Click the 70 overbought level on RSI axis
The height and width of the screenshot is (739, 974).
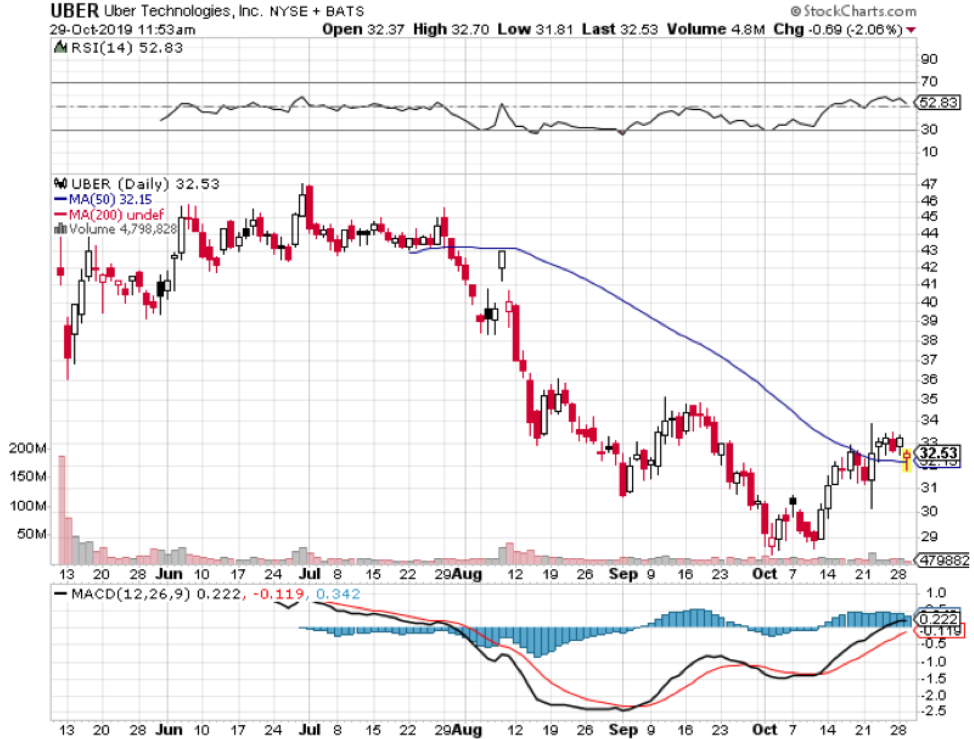(x=929, y=81)
